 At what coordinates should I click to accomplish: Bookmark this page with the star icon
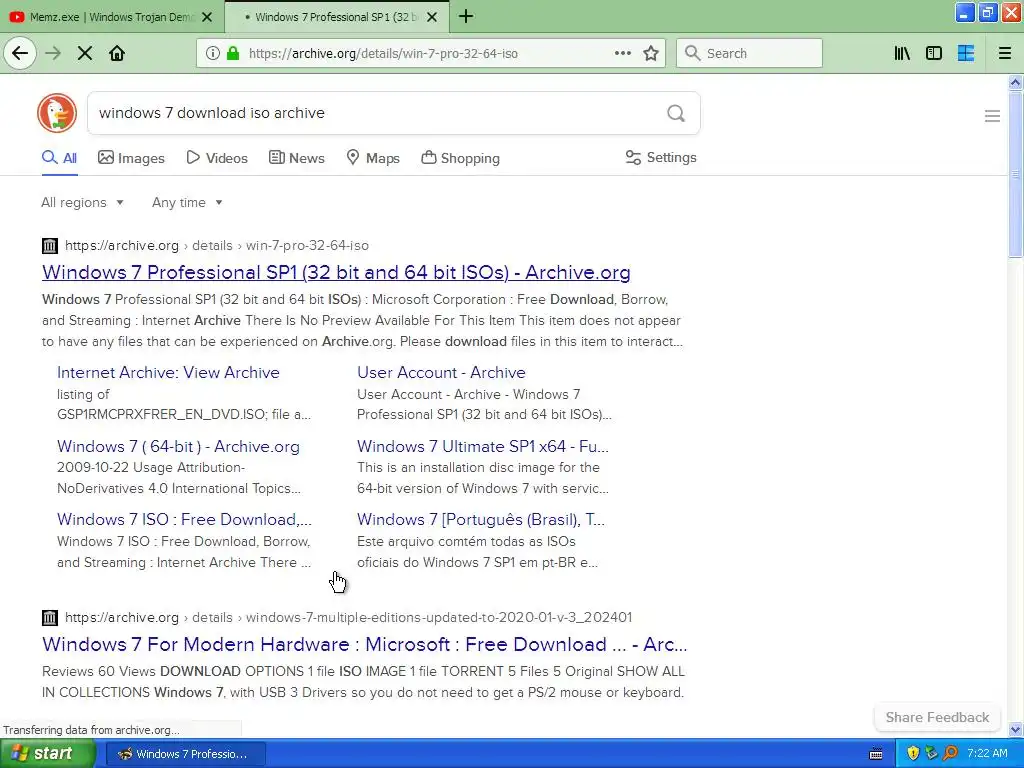(x=650, y=53)
